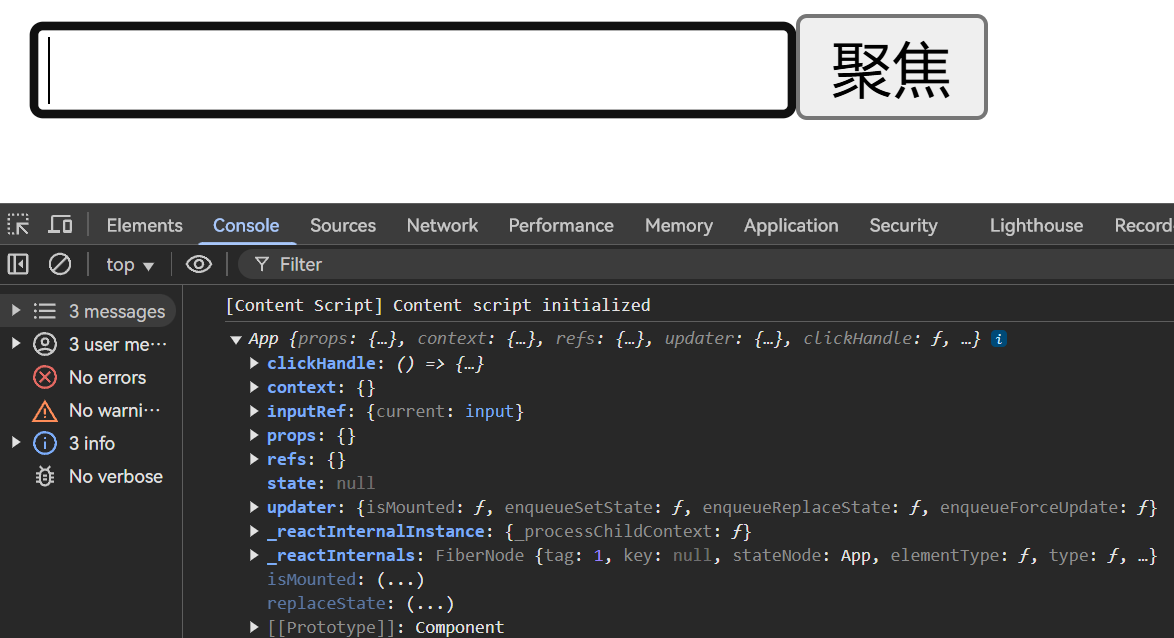The width and height of the screenshot is (1174, 638).
Task: Expand the _reactInternals FiberNode property
Action: tap(255, 555)
